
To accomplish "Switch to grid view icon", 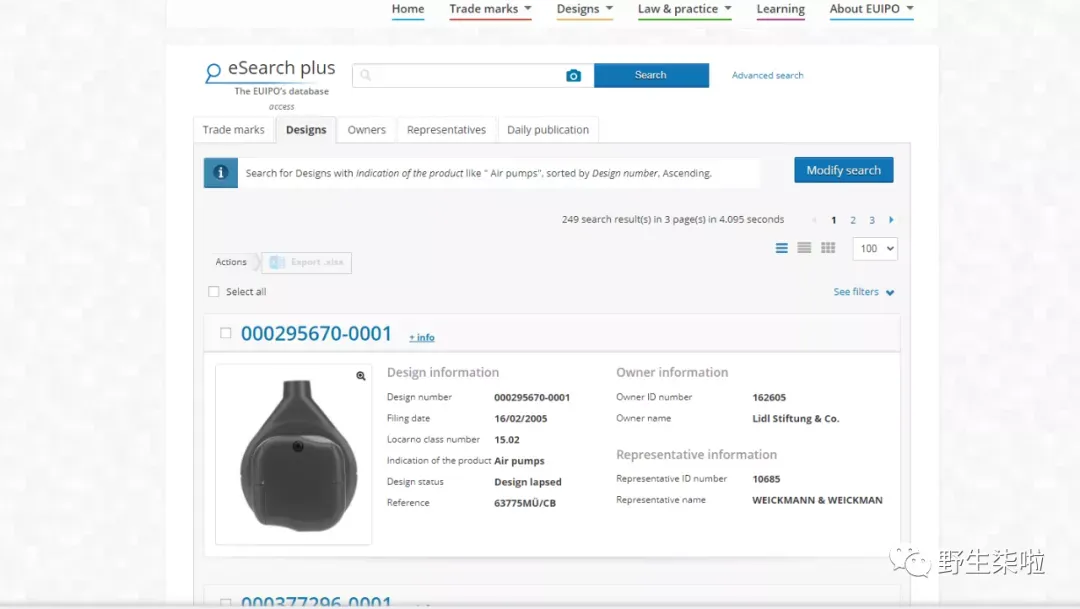I will [828, 248].
